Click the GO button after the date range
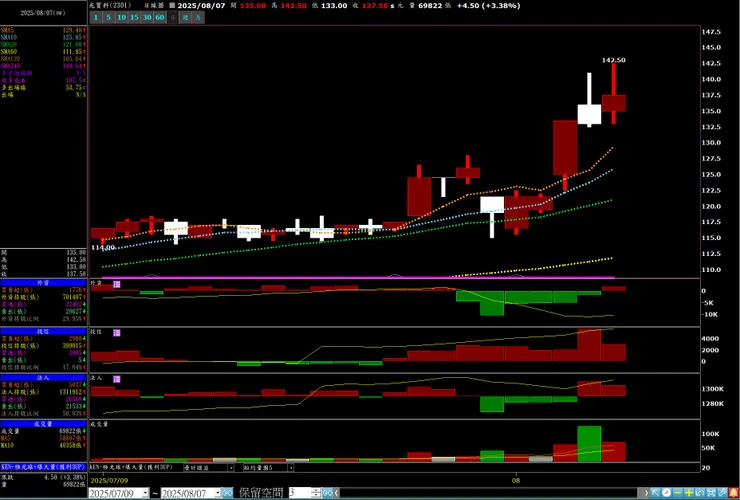This screenshot has height=500, width=740. click(x=227, y=493)
